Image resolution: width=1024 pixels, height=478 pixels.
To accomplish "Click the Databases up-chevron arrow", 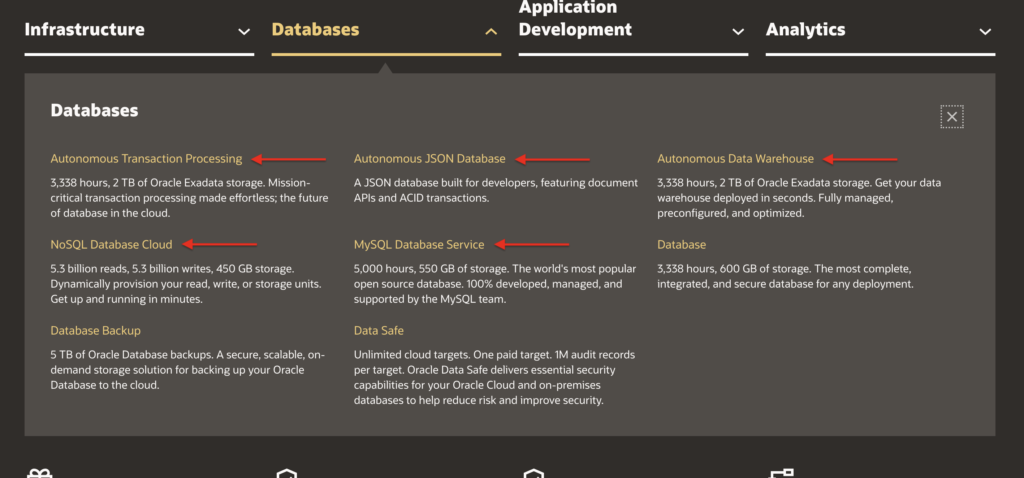I will click(491, 31).
